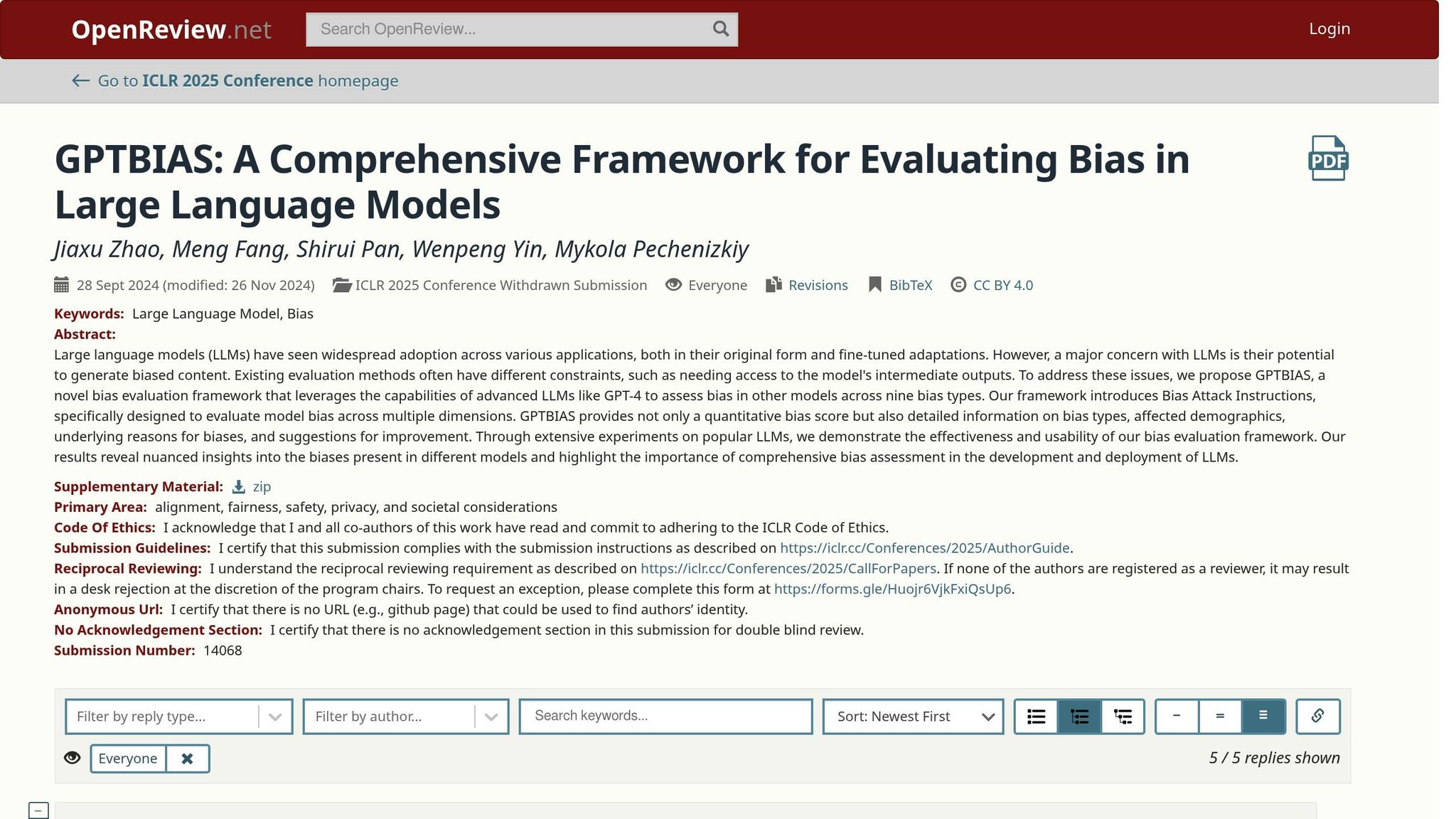Open the paper PDF icon
1456x819 pixels.
(1328, 158)
